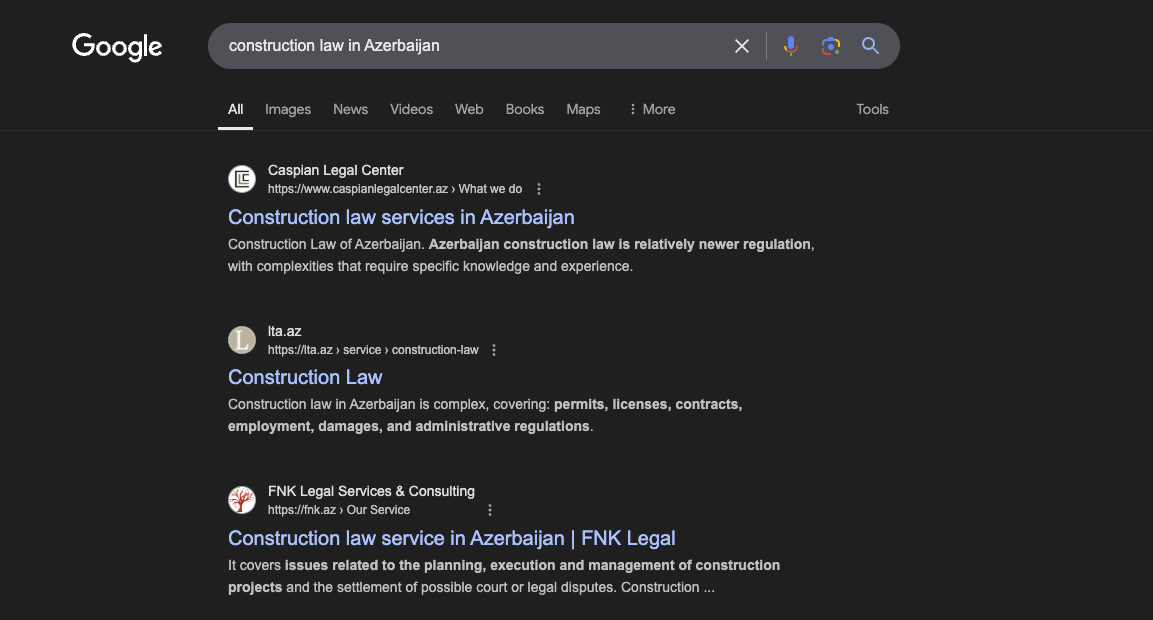Switch to the Maps tab
Viewport: 1153px width, 620px height.
(x=583, y=110)
